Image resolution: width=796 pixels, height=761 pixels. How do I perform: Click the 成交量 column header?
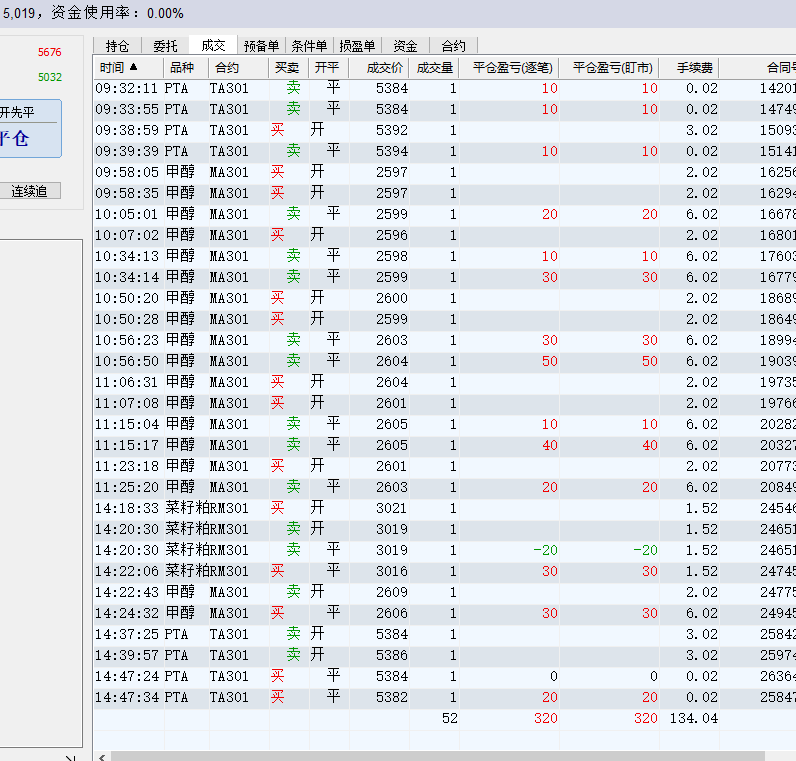[x=434, y=68]
